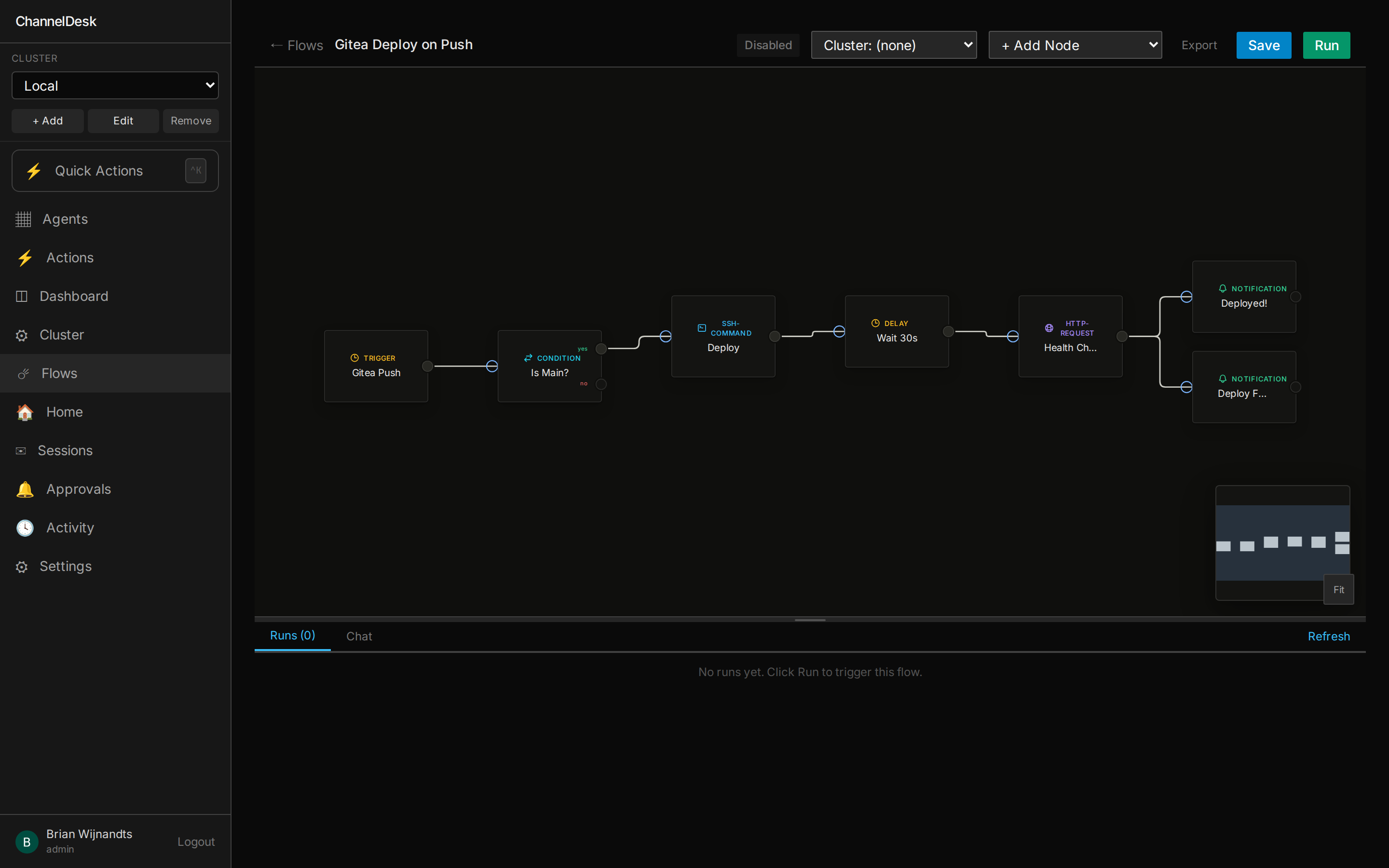This screenshot has height=868, width=1389.
Task: Click the + Add cluster button
Action: pyautogui.click(x=48, y=121)
